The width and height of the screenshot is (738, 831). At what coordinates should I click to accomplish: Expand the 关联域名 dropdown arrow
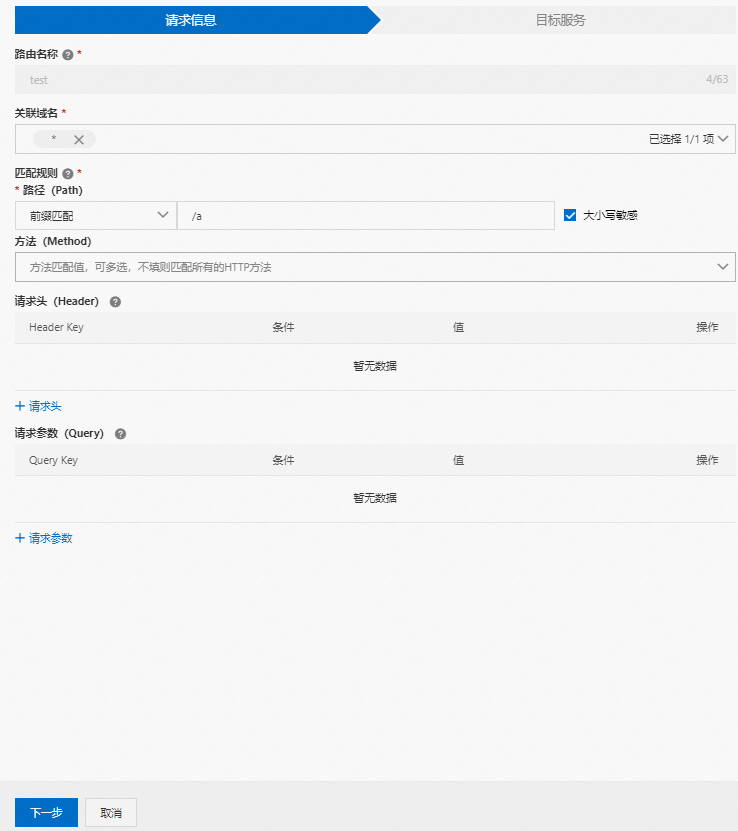pos(723,139)
